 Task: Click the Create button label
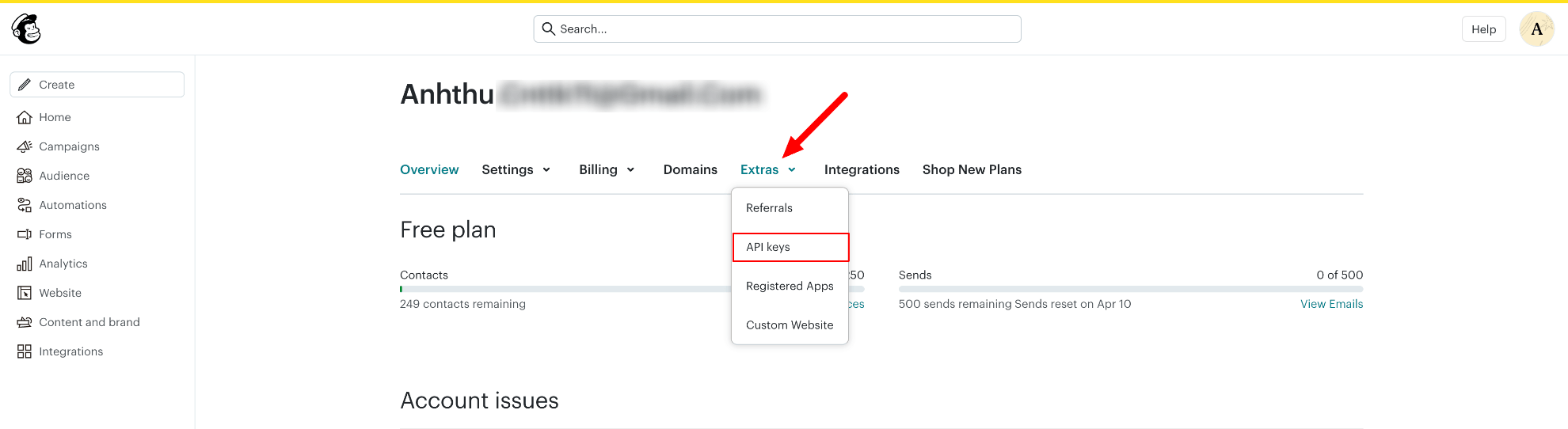[57, 85]
